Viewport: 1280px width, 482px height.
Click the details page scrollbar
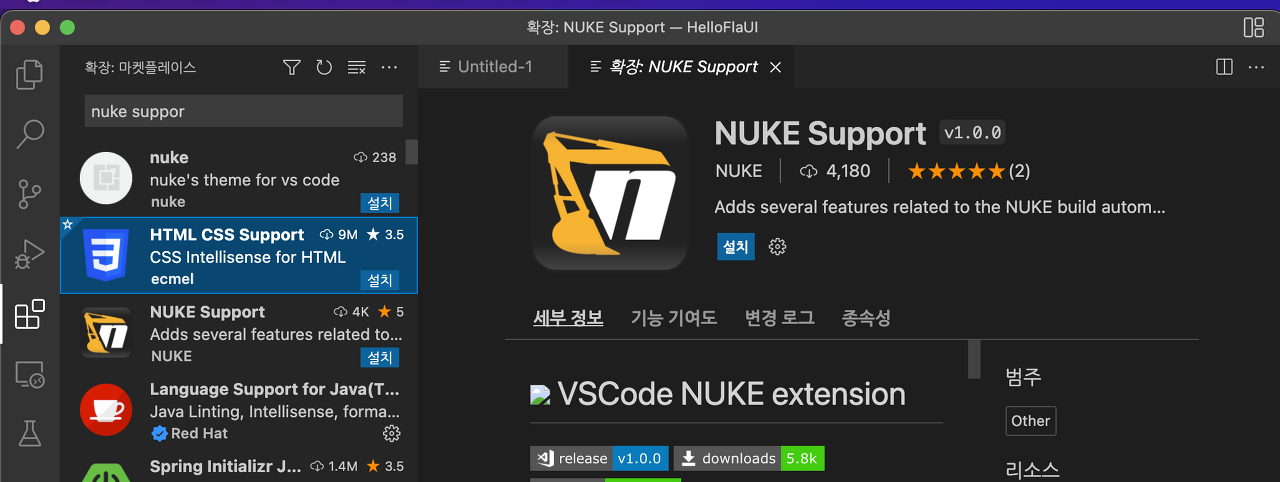click(x=974, y=359)
